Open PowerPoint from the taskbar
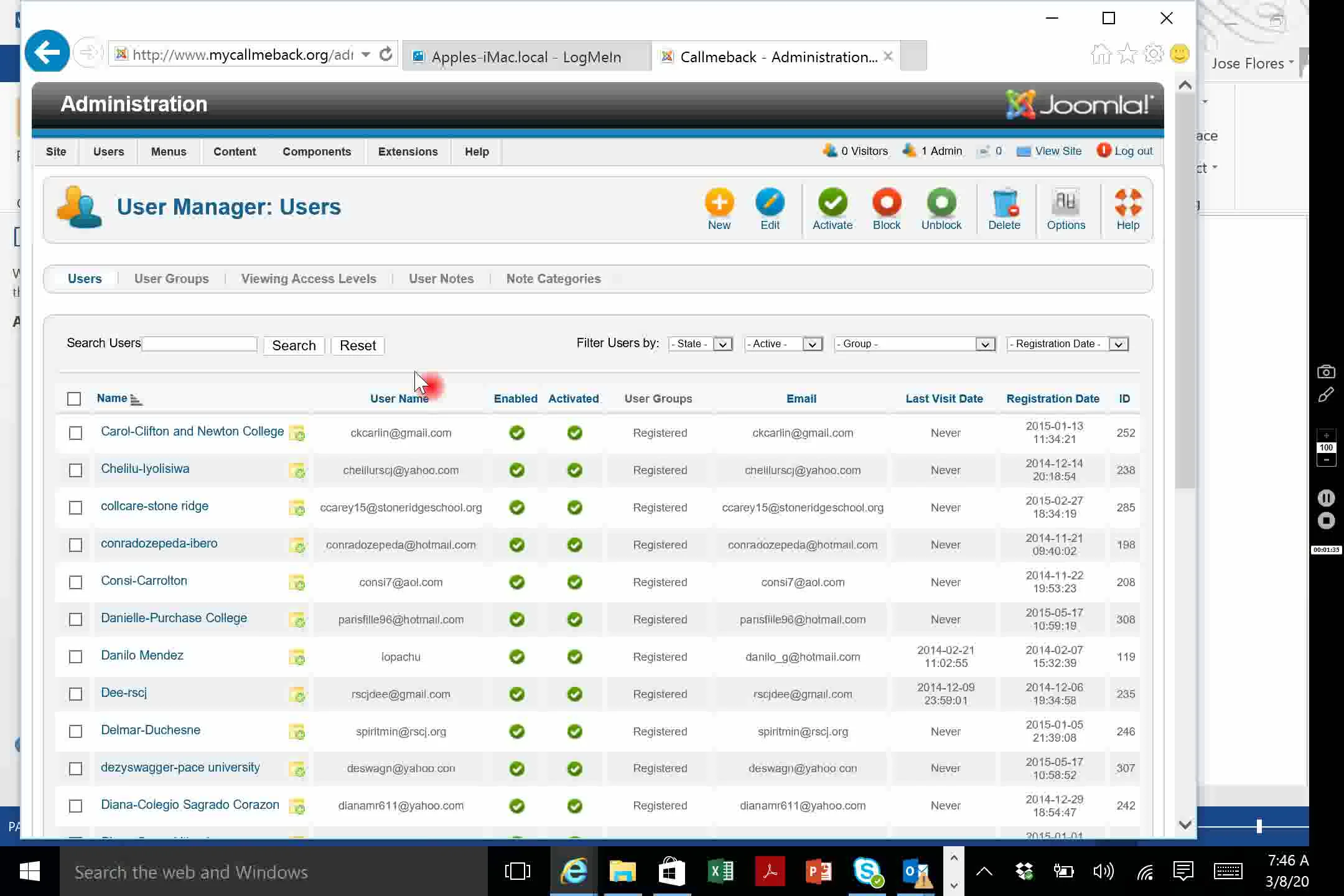Image resolution: width=1344 pixels, height=896 pixels. pyautogui.click(x=818, y=871)
